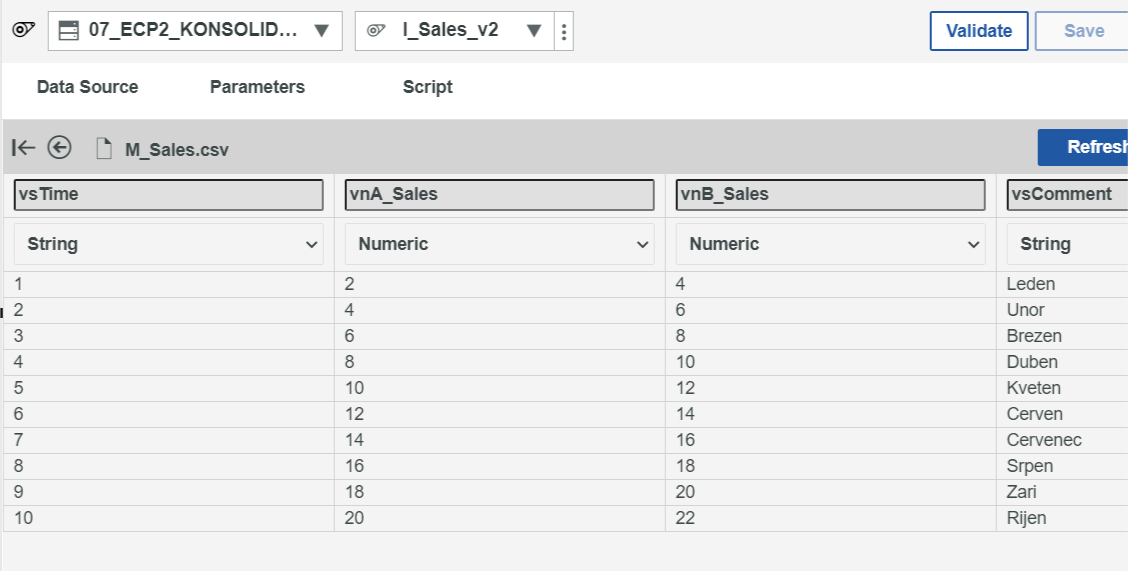Select the comment cell 'Leden'
The width and height of the screenshot is (1128, 571).
click(1062, 284)
